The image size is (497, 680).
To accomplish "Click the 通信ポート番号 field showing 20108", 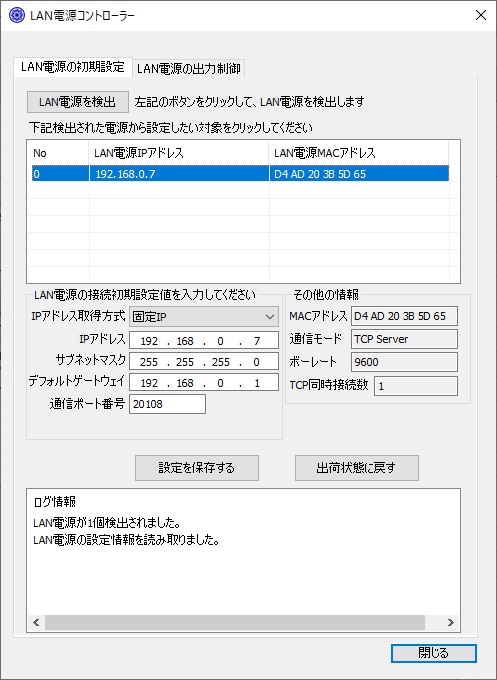I will pyautogui.click(x=167, y=404).
